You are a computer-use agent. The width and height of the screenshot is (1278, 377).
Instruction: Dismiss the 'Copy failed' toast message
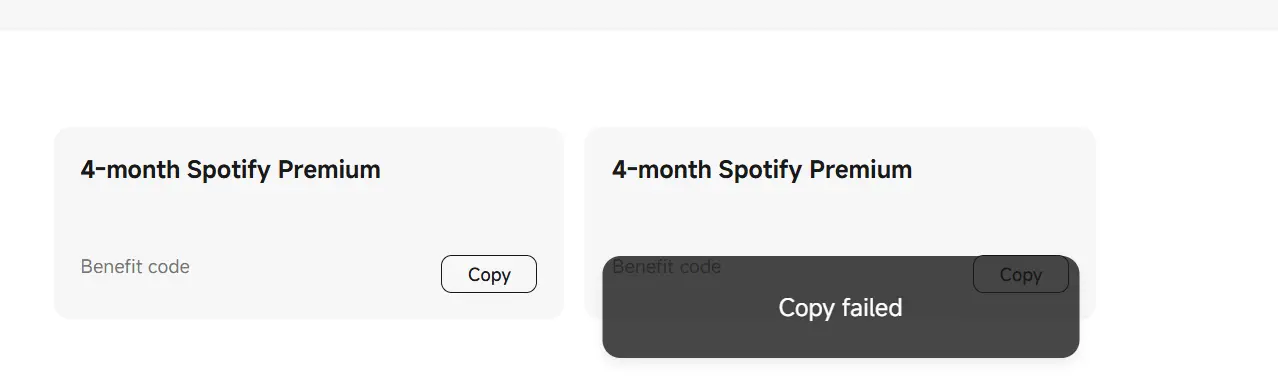tap(840, 307)
